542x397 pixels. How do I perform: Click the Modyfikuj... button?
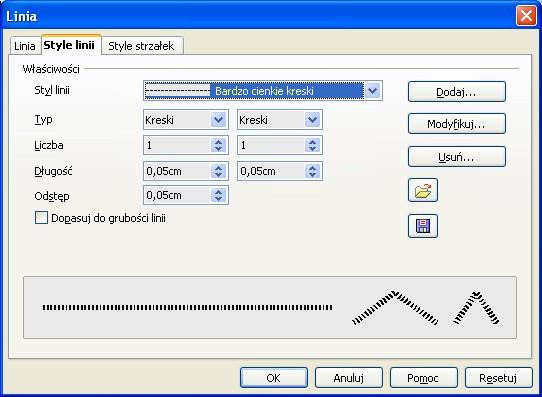[457, 124]
